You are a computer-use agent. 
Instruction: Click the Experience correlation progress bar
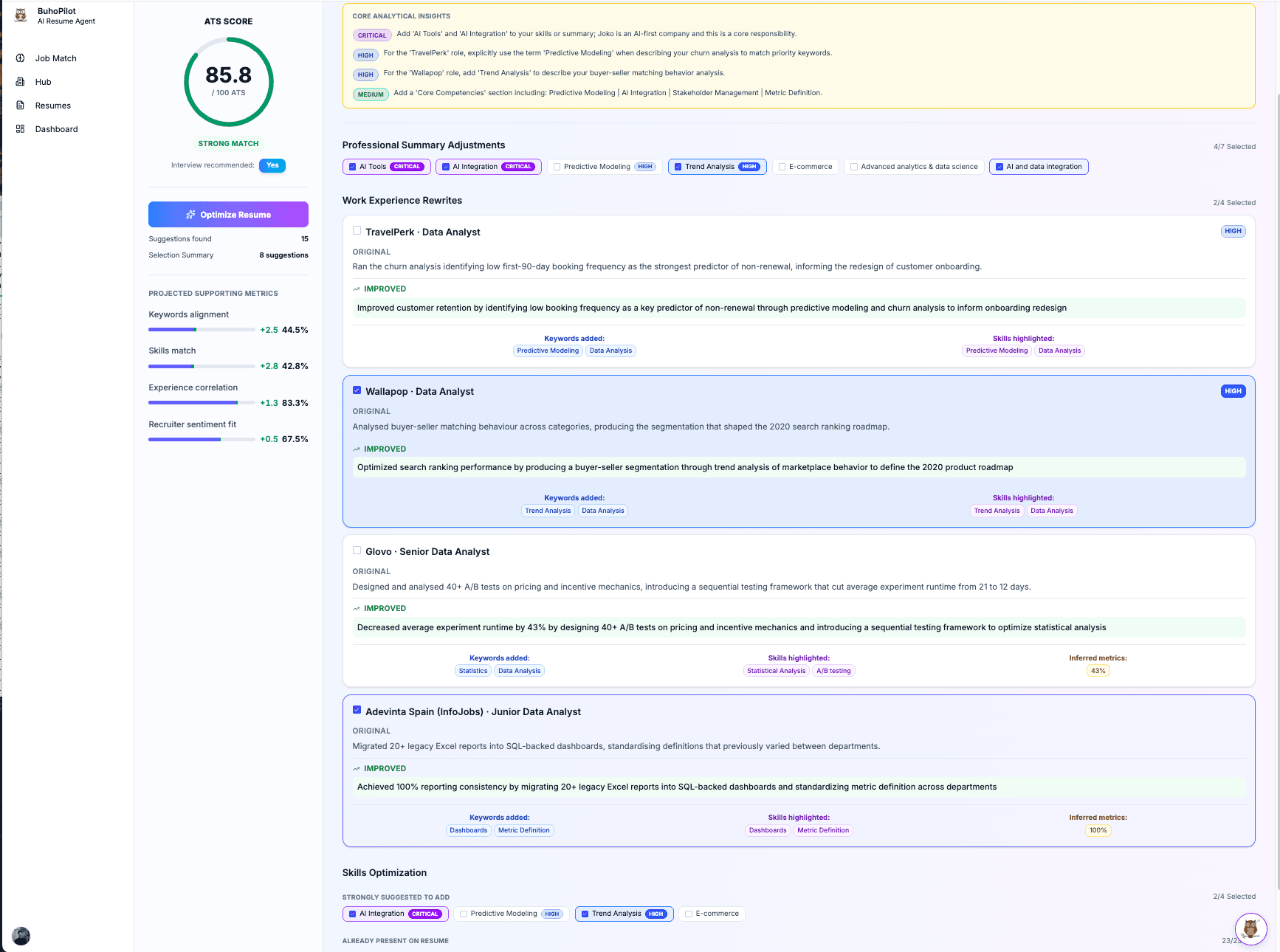(x=202, y=402)
